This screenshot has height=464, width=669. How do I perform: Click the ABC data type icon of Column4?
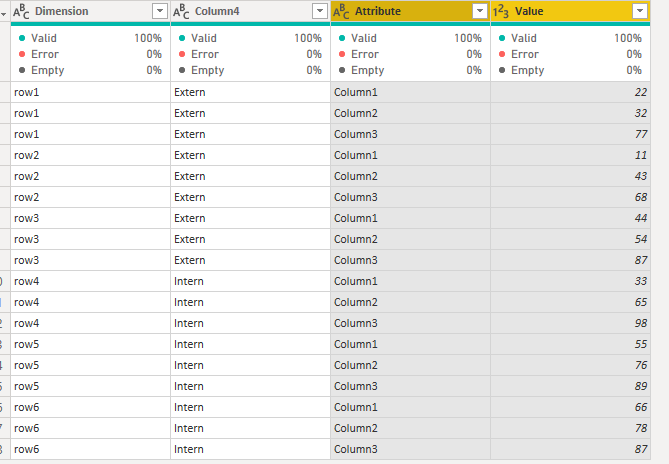coord(181,12)
